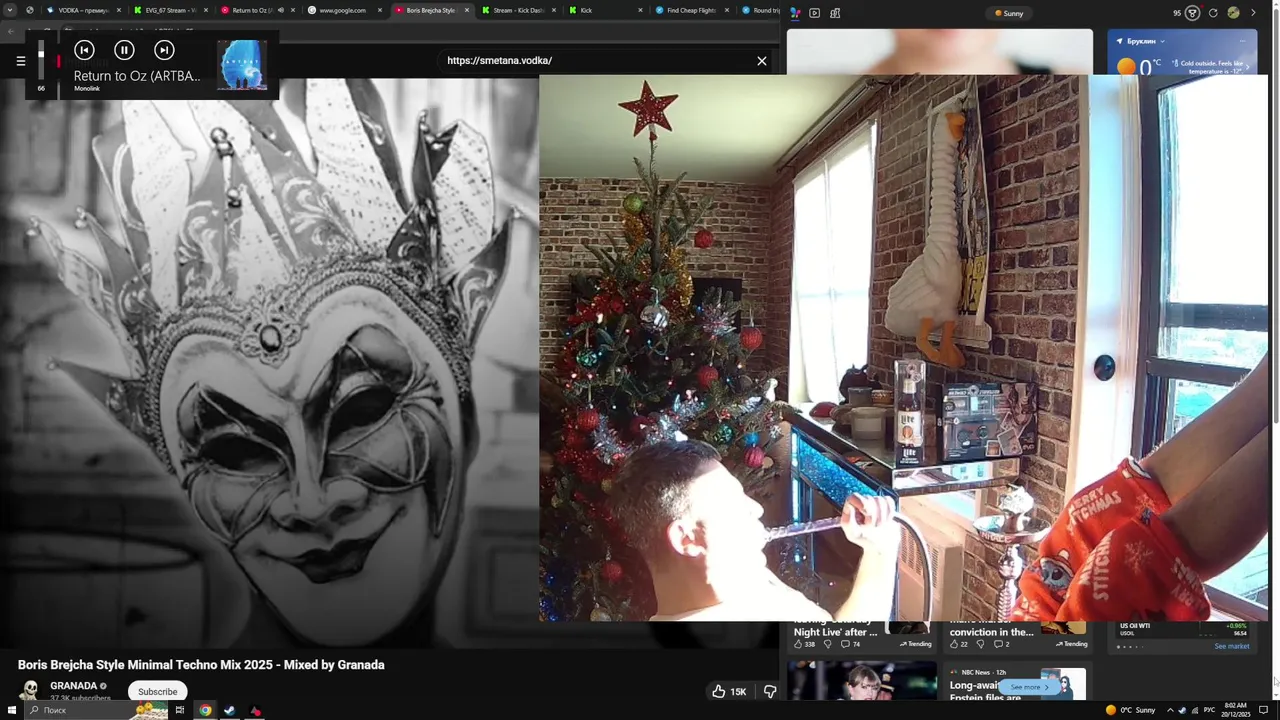Open widgets panel colorful home icon
This screenshot has height=720, width=1280.
(795, 13)
